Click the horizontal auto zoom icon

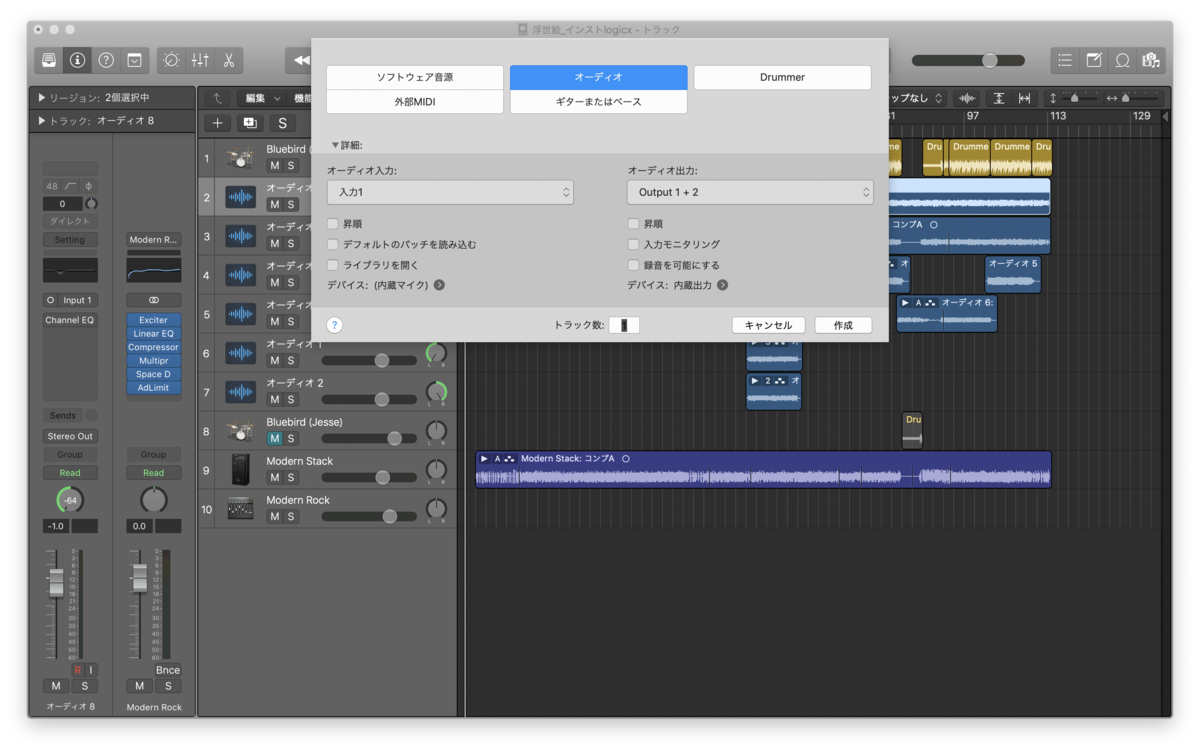click(x=1024, y=98)
